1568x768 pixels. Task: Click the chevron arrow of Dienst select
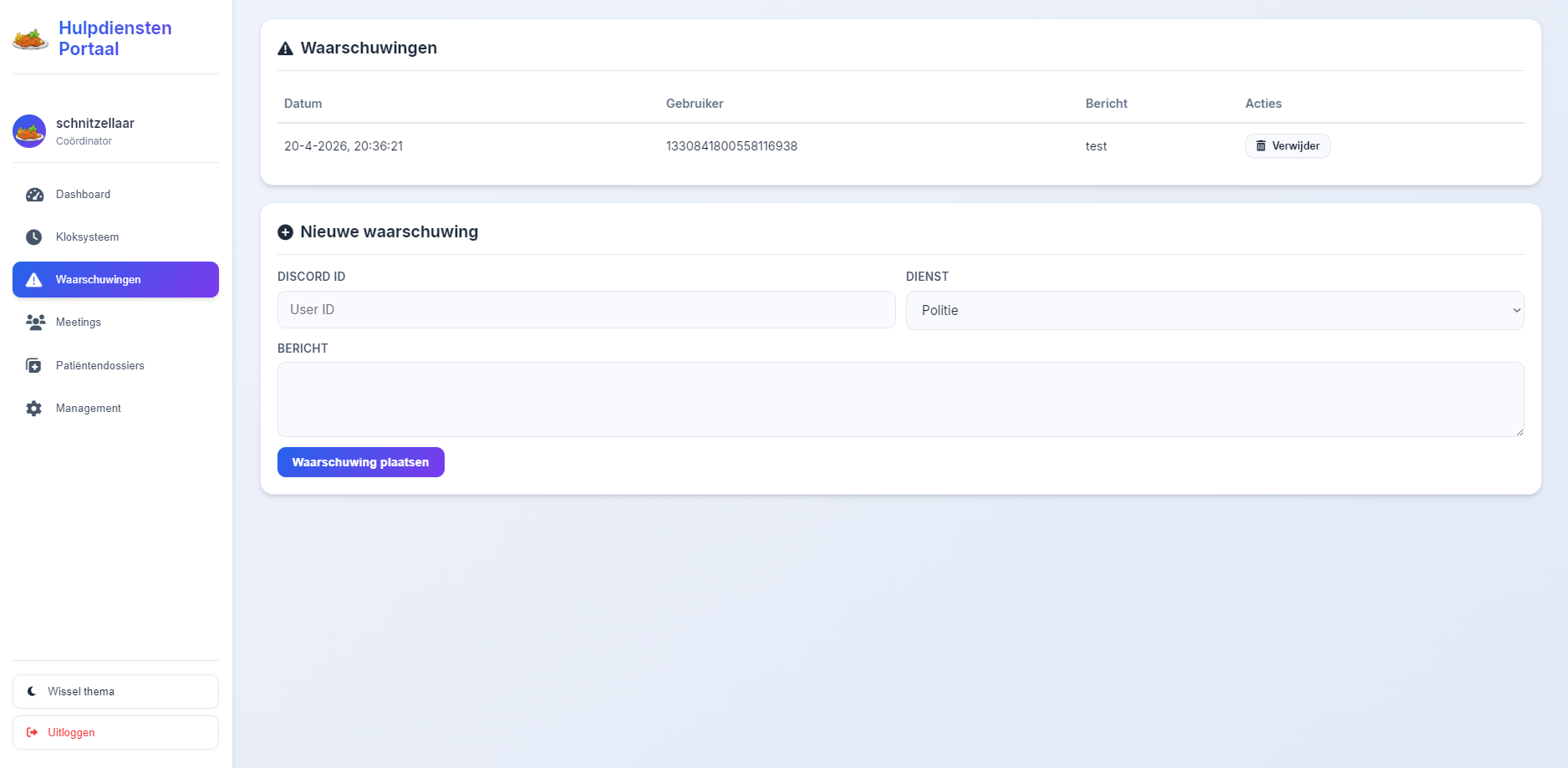click(x=1516, y=311)
